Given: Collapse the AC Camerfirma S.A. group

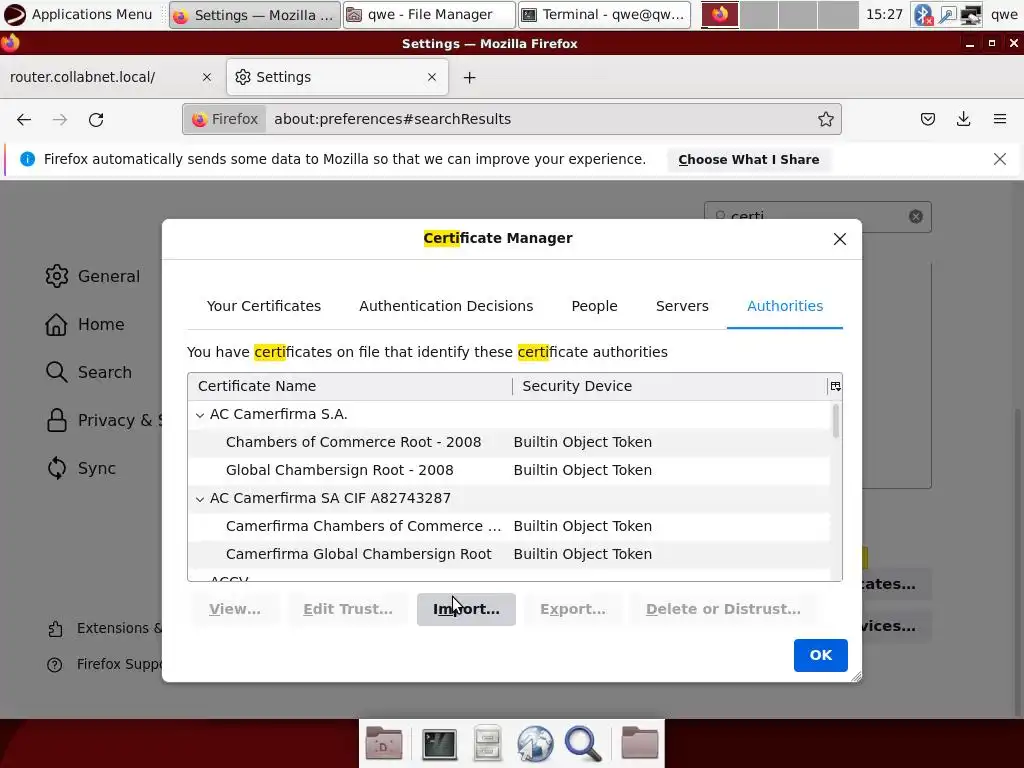Looking at the screenshot, I should (200, 415).
